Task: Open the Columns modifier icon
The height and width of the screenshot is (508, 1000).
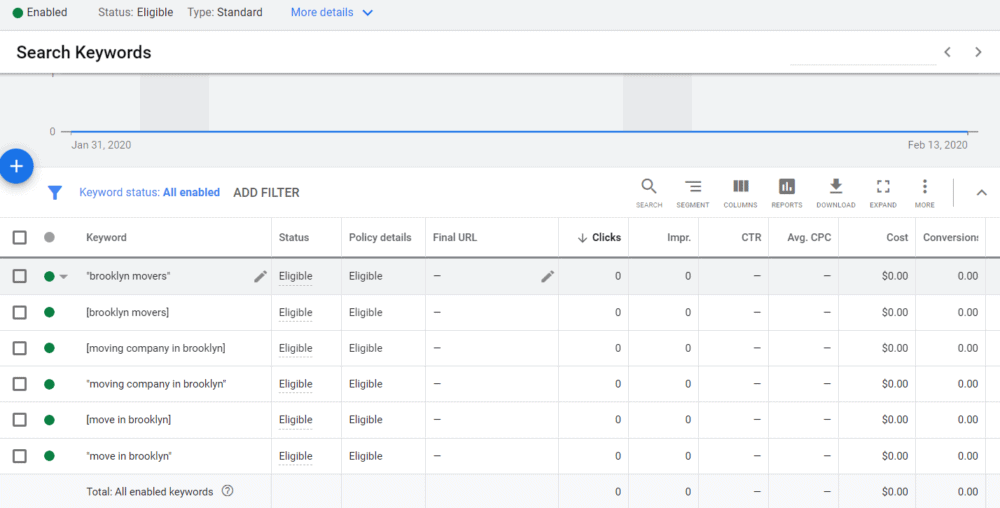Action: 740,187
